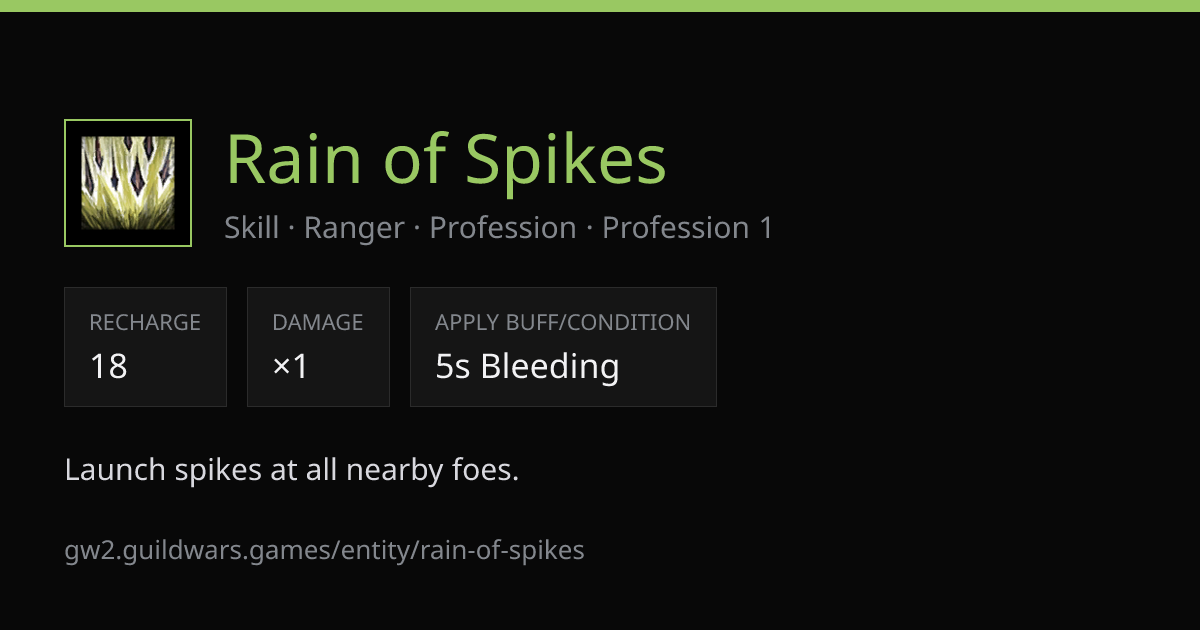Open the gw2.guildwars.games entity URL

325,550
